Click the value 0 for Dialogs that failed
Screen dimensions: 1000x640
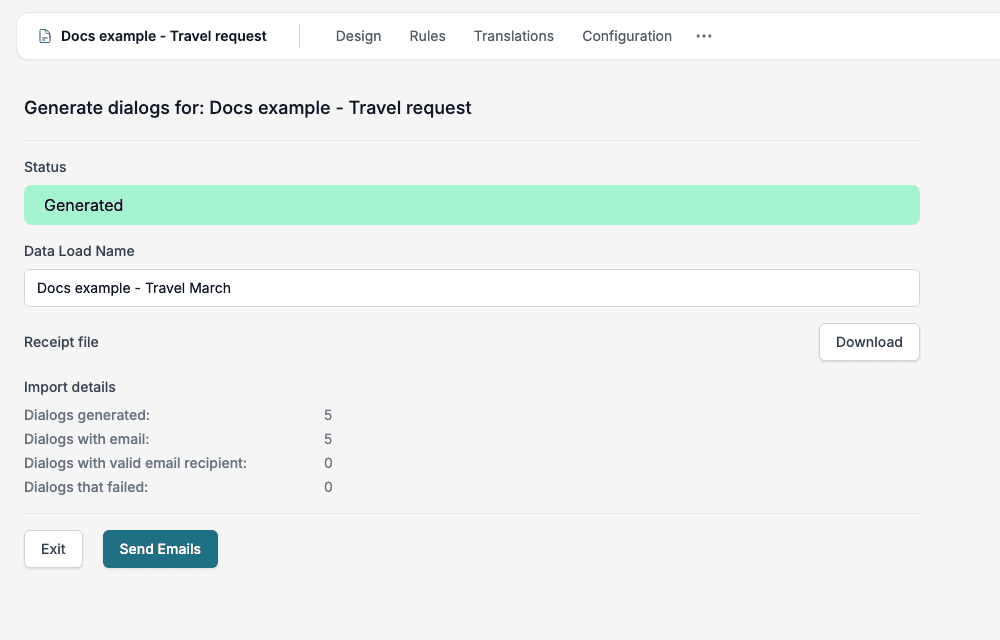pyautogui.click(x=328, y=488)
